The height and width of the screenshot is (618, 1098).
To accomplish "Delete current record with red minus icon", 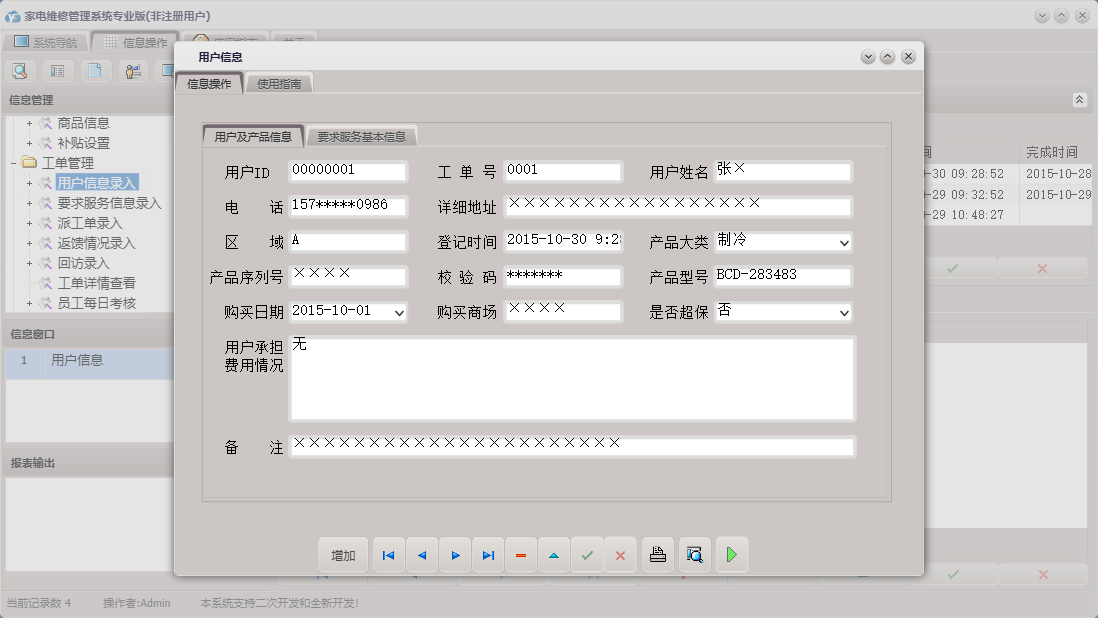I will [520, 554].
